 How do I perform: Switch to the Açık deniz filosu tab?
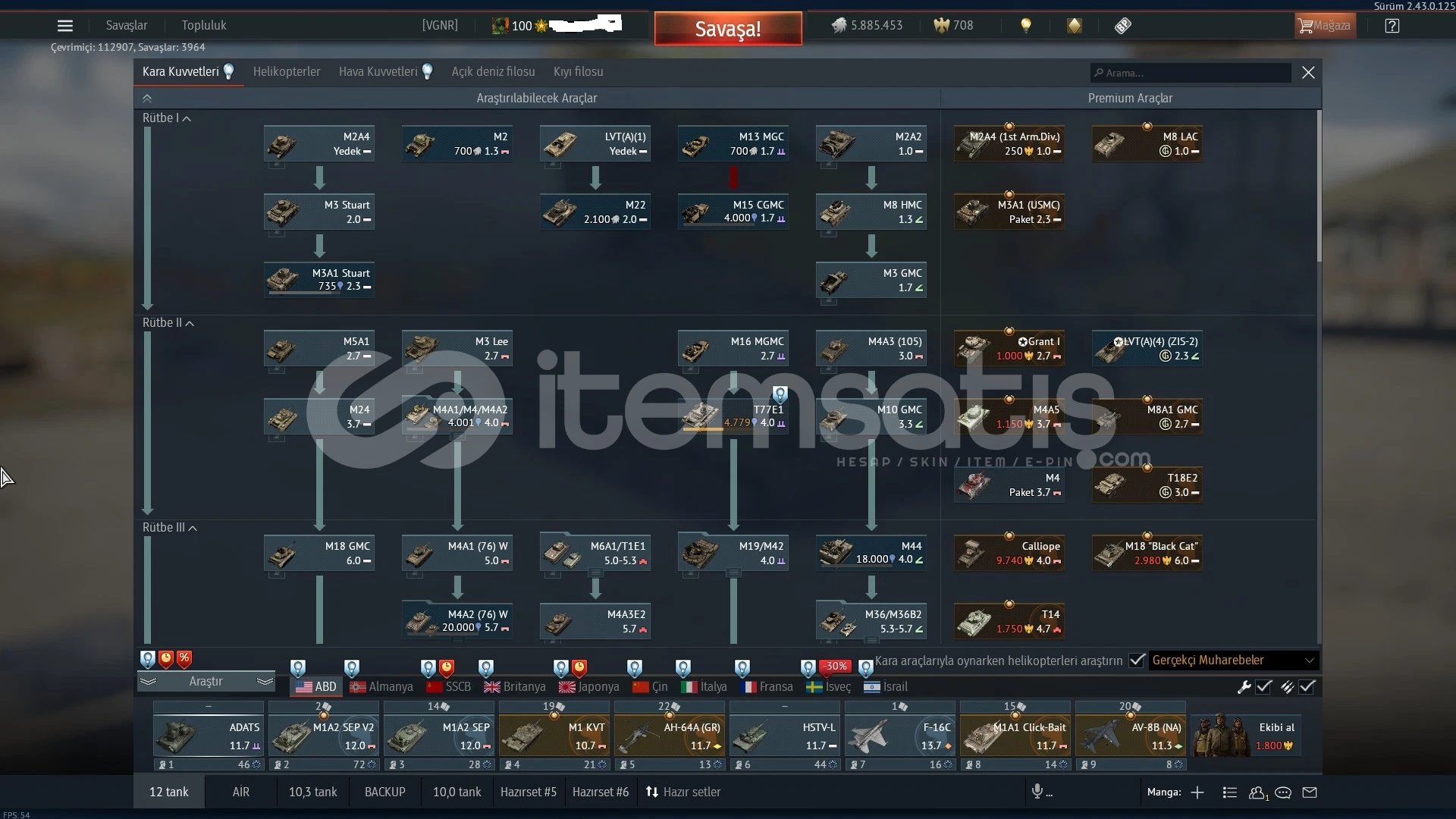coord(493,72)
